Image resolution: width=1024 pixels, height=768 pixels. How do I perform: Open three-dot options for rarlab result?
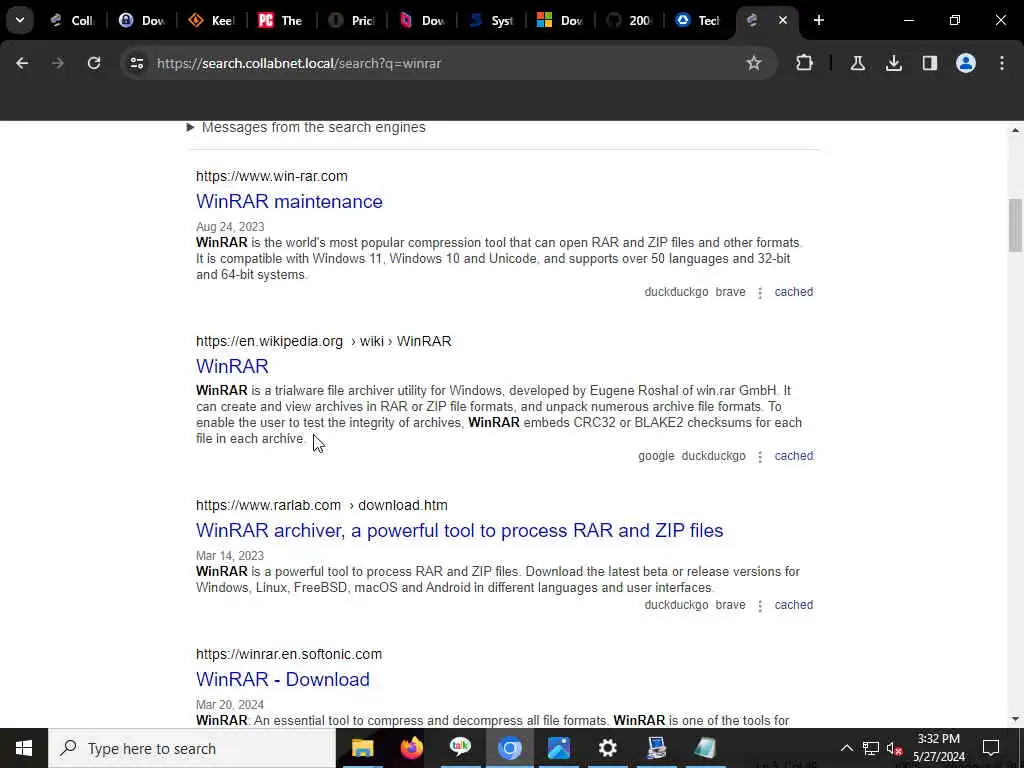pos(760,605)
